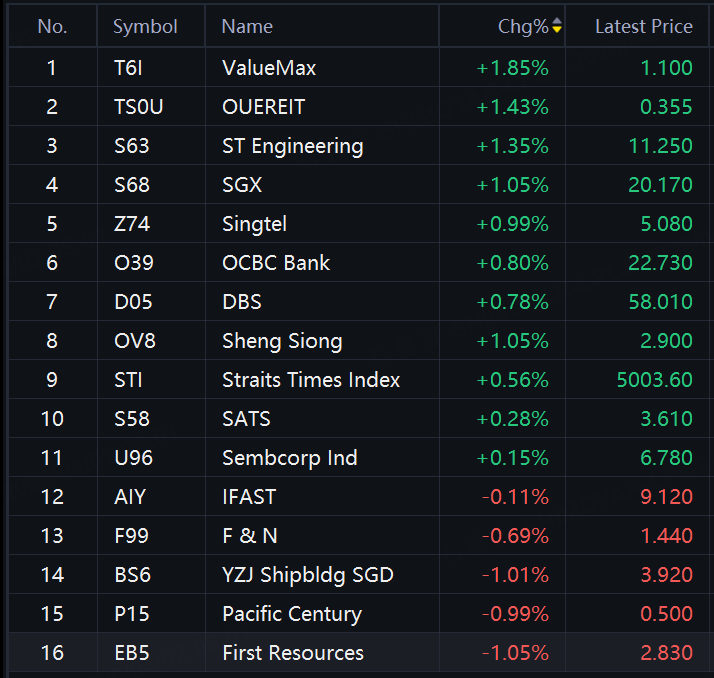Select the Sembcorp Ind stock

[289, 458]
